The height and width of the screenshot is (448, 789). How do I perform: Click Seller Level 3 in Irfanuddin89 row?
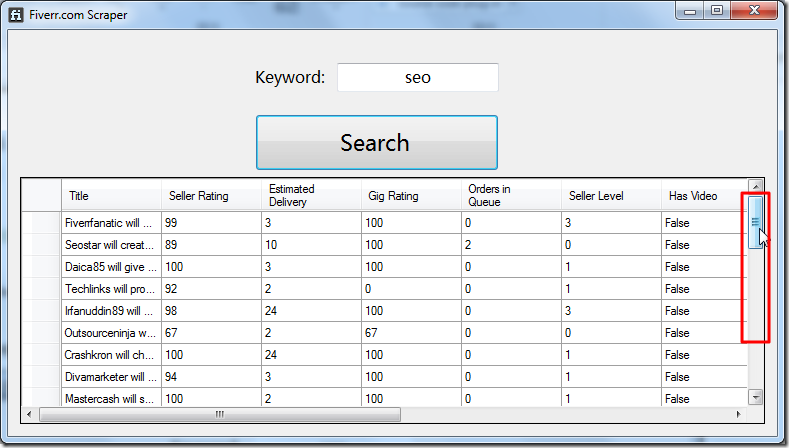pyautogui.click(x=611, y=311)
